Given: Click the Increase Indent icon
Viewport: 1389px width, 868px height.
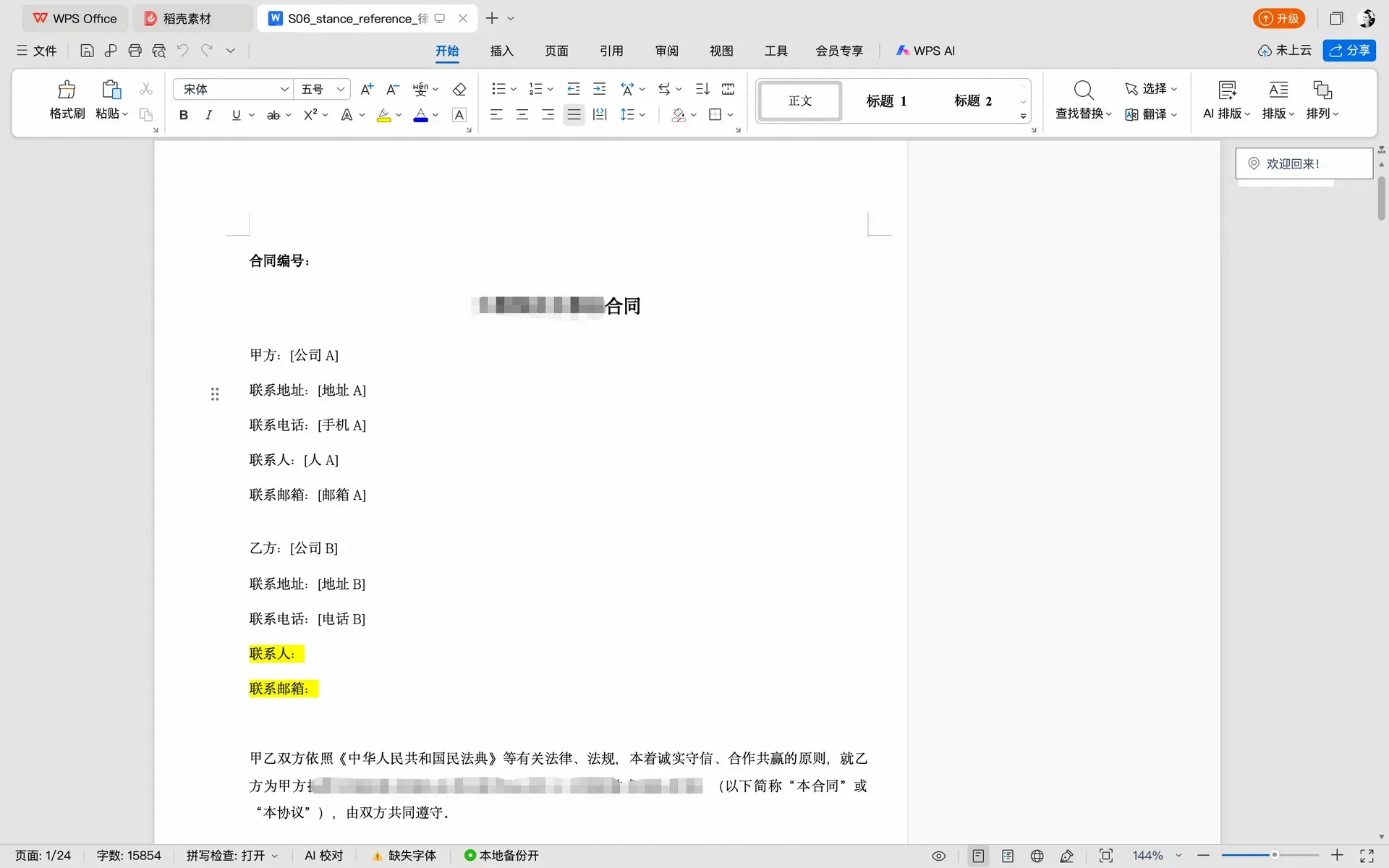Looking at the screenshot, I should [600, 89].
